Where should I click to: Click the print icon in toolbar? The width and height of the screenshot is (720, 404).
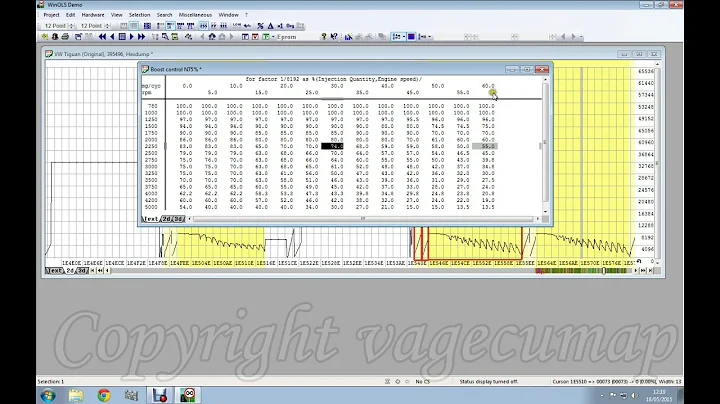(65, 37)
